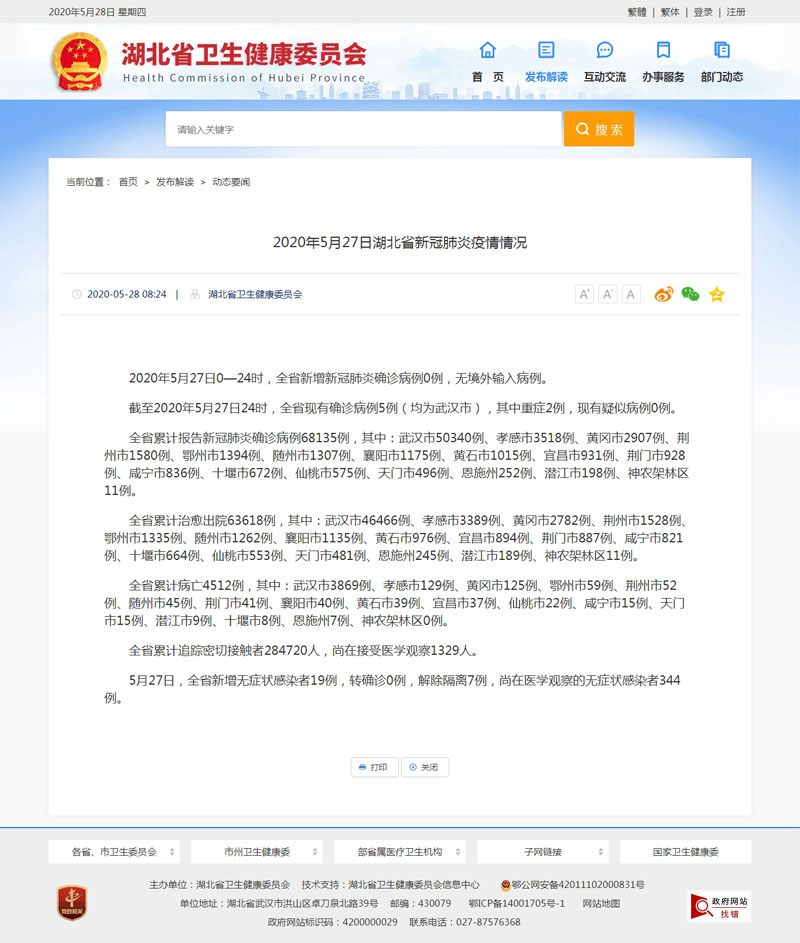Expand the 各省、市卫生委员会 dropdown
This screenshot has width=800, height=943.
(x=114, y=852)
